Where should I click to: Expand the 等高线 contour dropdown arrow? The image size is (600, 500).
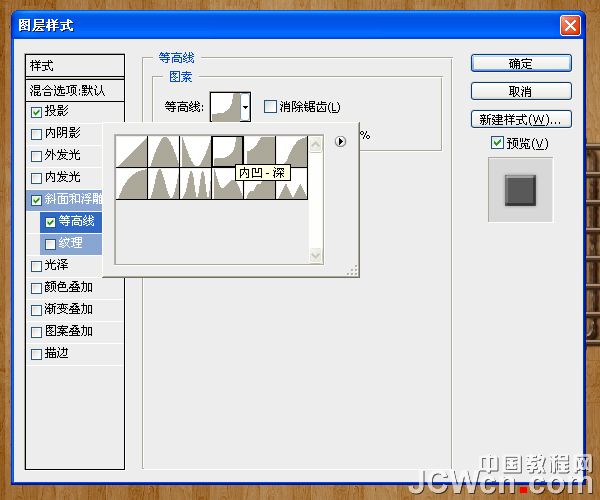pos(246,107)
